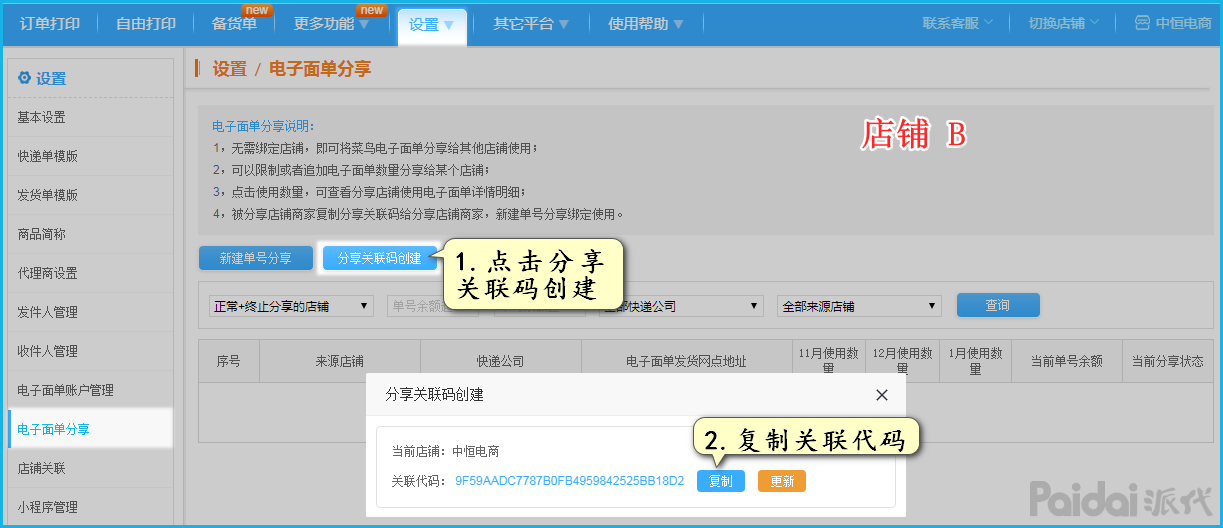Screen dimensions: 1223x528
Task: Click the gear icon beside 设置 sidebar title
Action: (x=24, y=78)
